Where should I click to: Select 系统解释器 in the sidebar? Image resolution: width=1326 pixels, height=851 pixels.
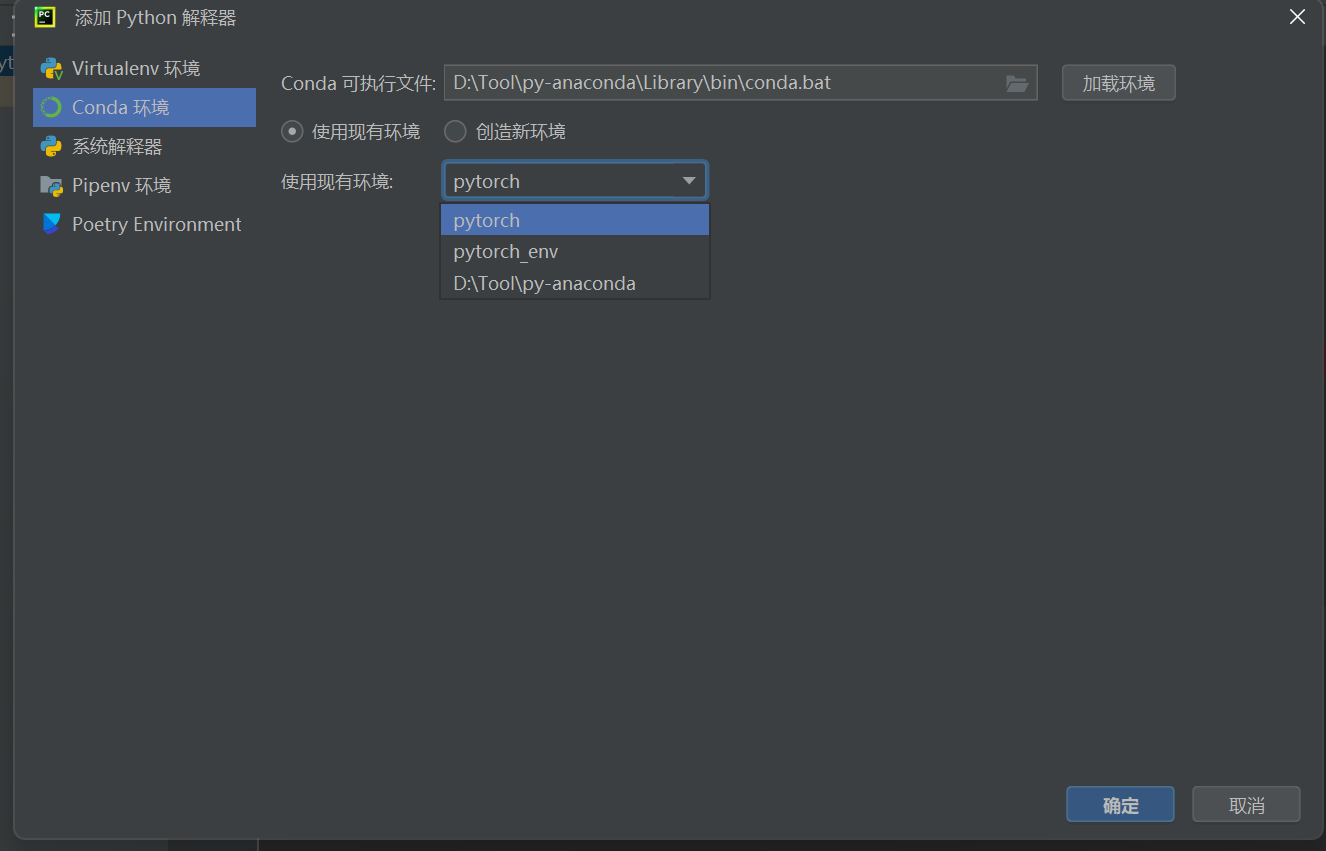pyautogui.click(x=144, y=147)
